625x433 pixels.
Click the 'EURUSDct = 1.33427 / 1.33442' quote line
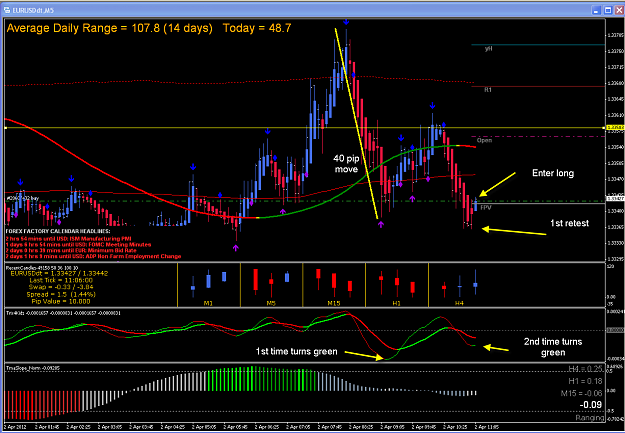(x=59, y=274)
